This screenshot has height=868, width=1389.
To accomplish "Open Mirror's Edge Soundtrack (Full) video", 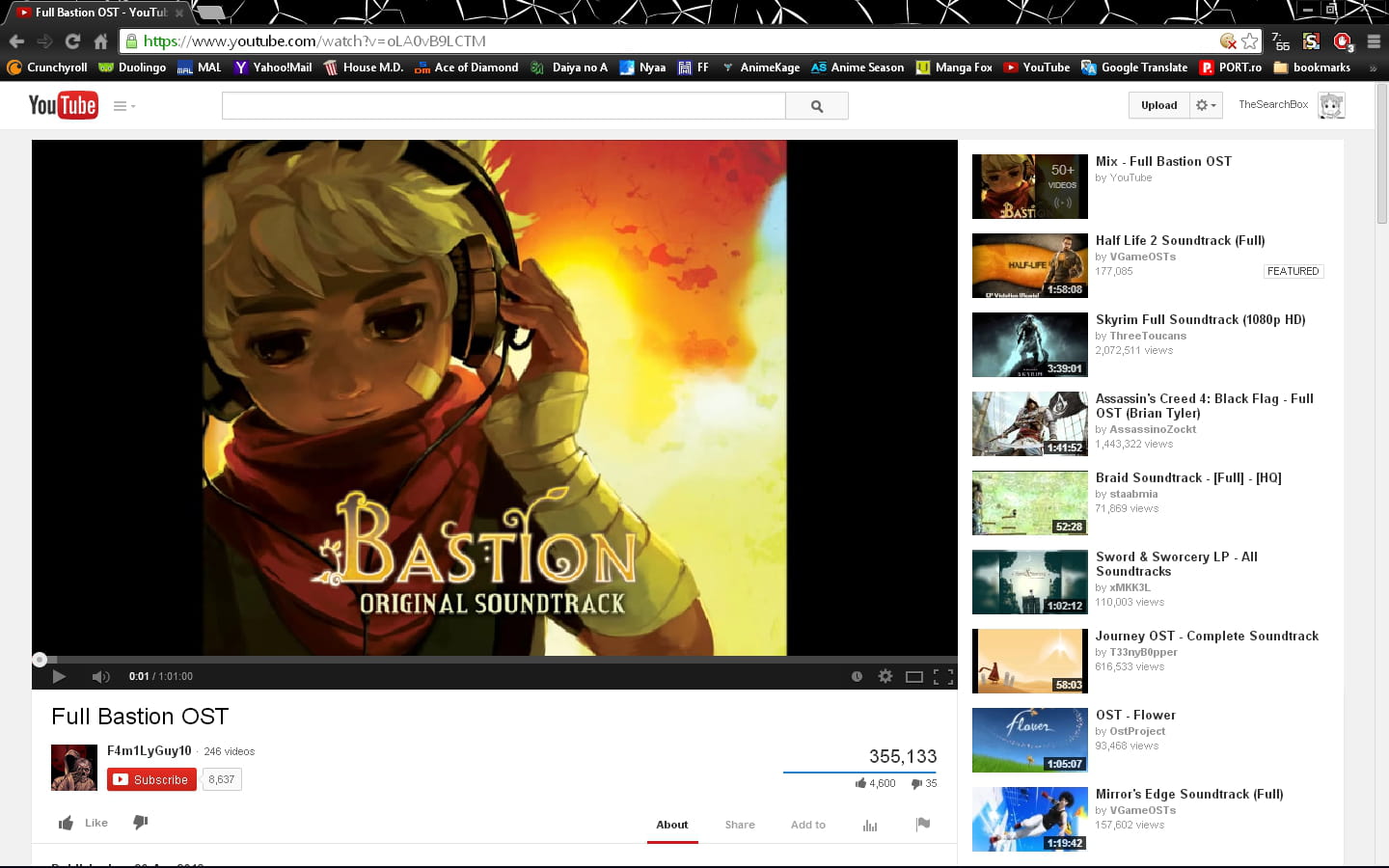I will tap(1189, 794).
